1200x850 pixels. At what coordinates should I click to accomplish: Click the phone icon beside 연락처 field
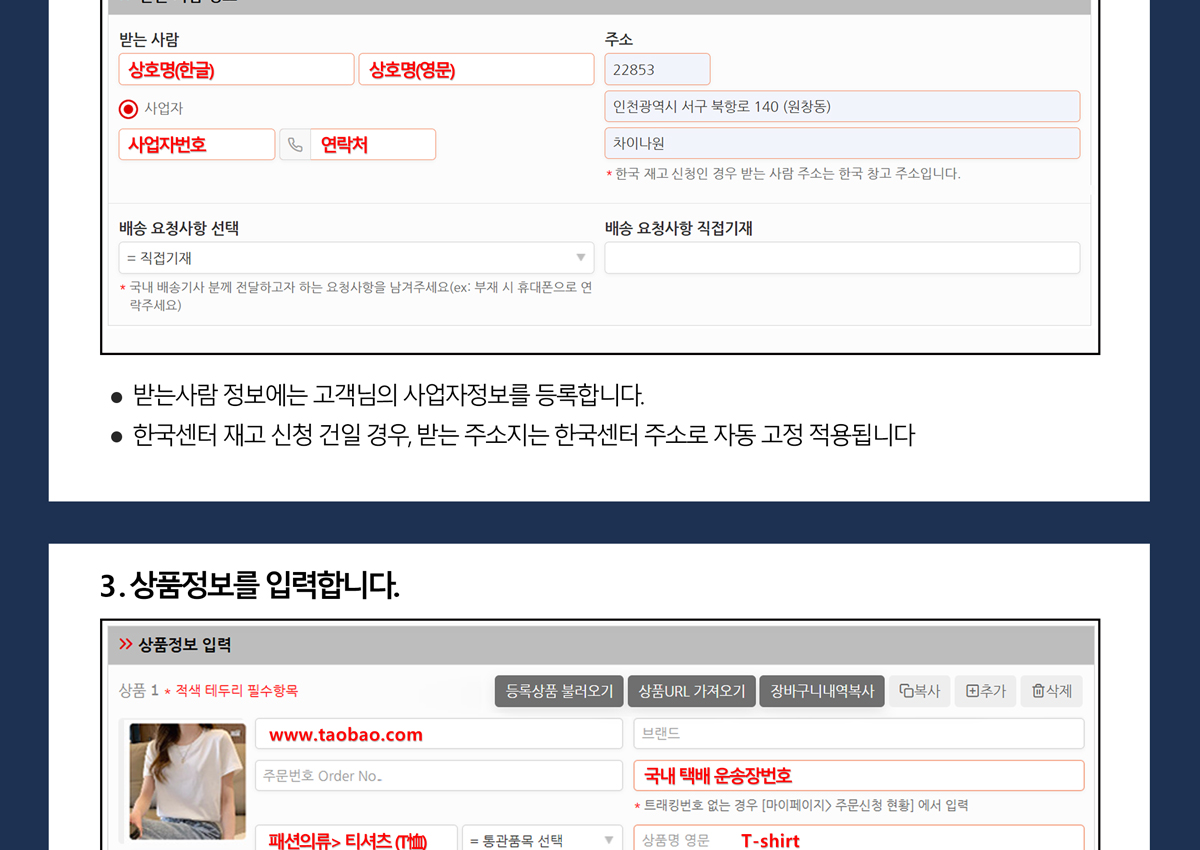(295, 145)
